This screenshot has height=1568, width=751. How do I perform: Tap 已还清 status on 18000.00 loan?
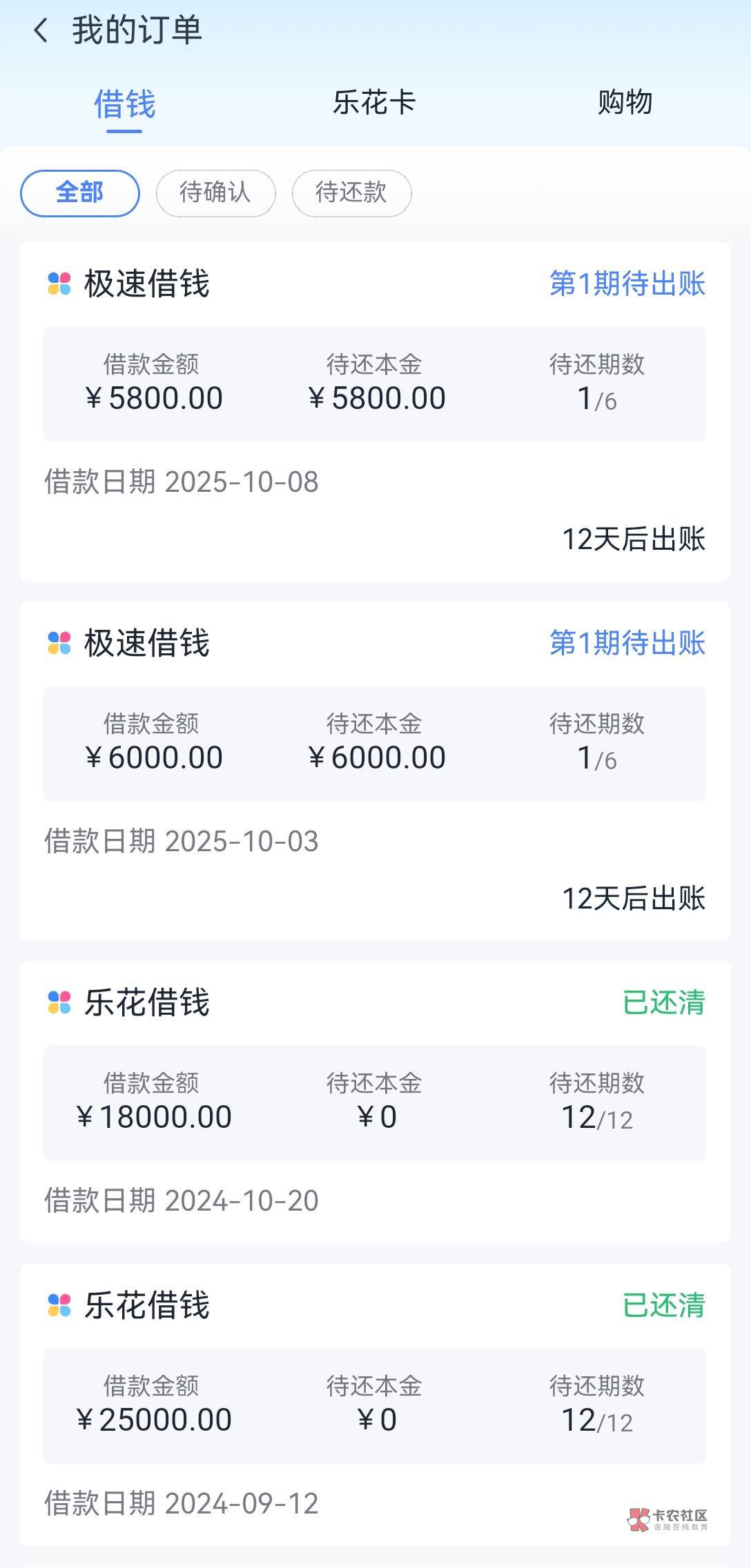[x=663, y=1002]
